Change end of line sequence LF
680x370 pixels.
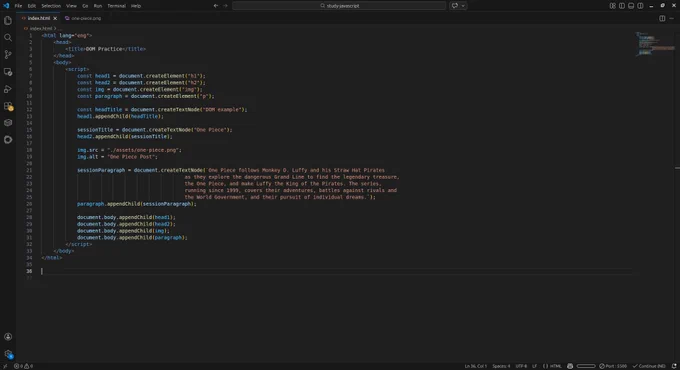(534, 366)
